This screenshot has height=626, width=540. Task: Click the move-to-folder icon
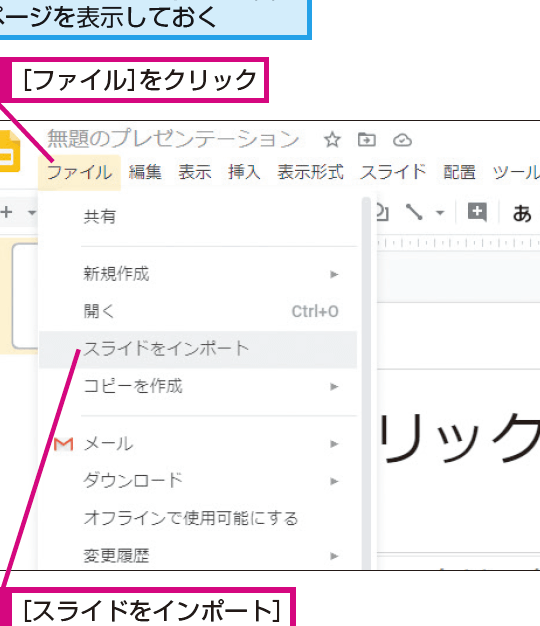coord(366,140)
